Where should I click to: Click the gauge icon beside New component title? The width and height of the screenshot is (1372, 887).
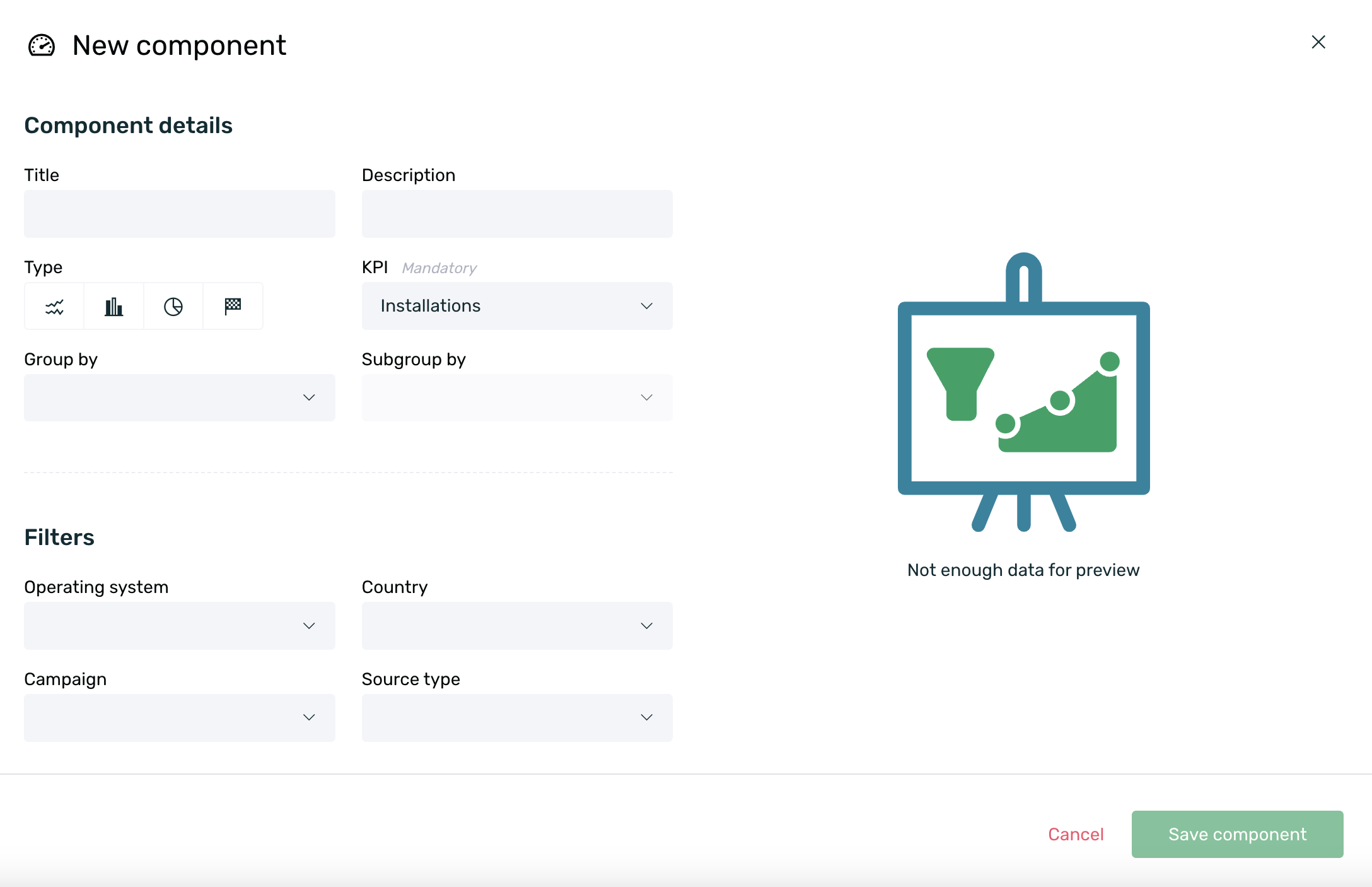pyautogui.click(x=42, y=45)
